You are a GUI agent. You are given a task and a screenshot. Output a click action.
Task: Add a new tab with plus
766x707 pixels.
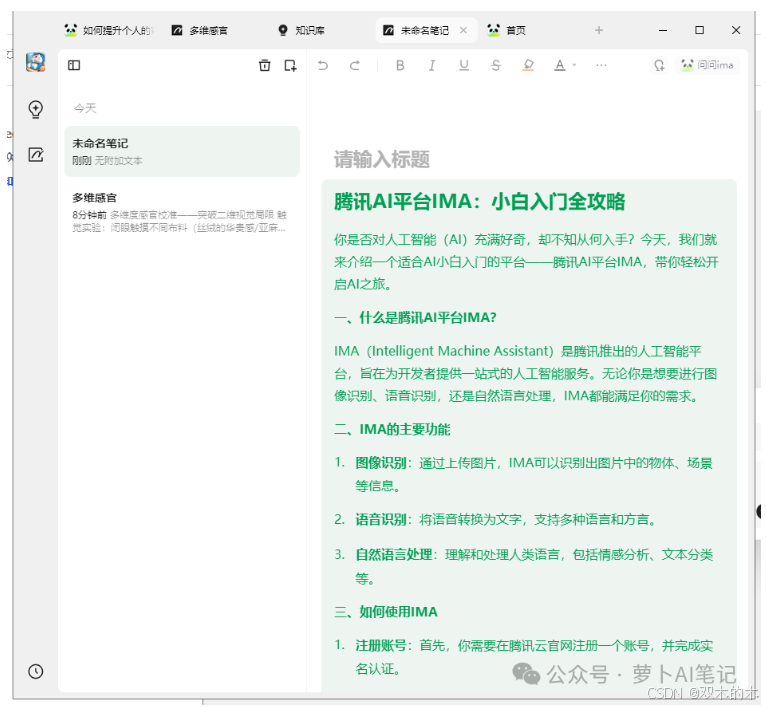point(599,30)
